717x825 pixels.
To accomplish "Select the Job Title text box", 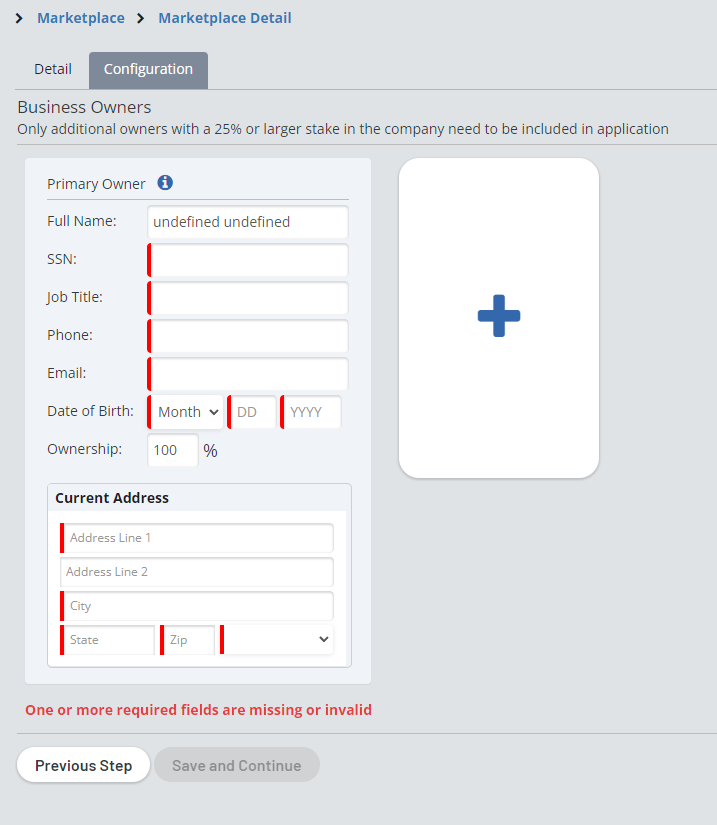I will point(248,298).
